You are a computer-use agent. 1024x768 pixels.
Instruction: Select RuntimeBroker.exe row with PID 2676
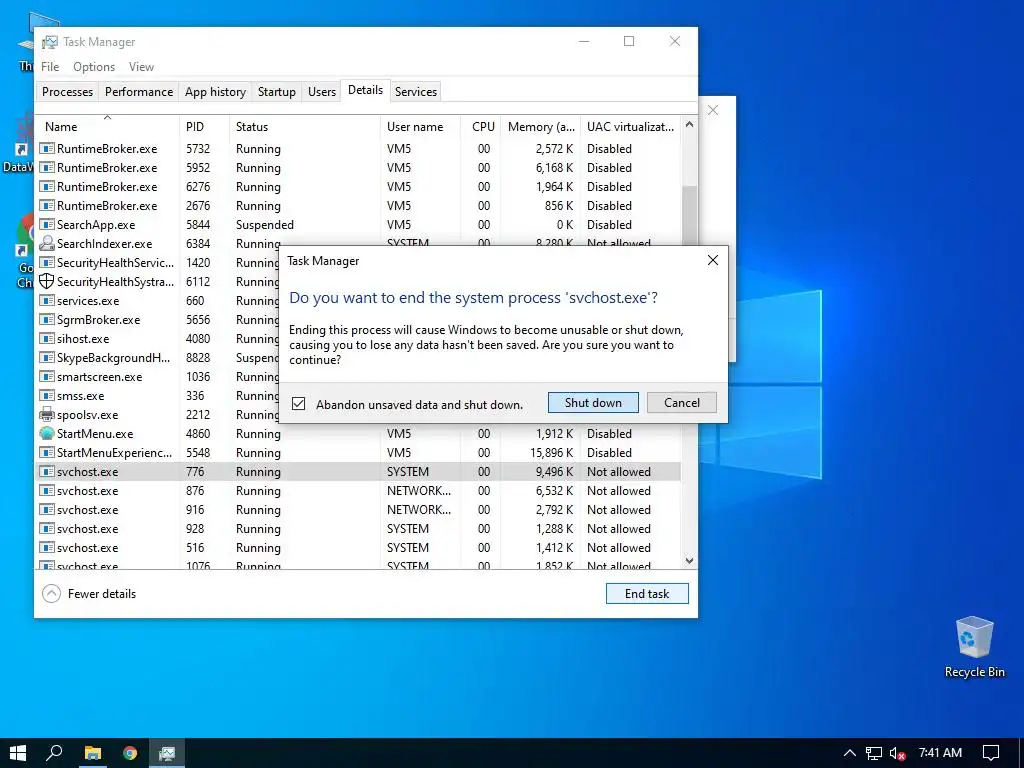[359, 206]
